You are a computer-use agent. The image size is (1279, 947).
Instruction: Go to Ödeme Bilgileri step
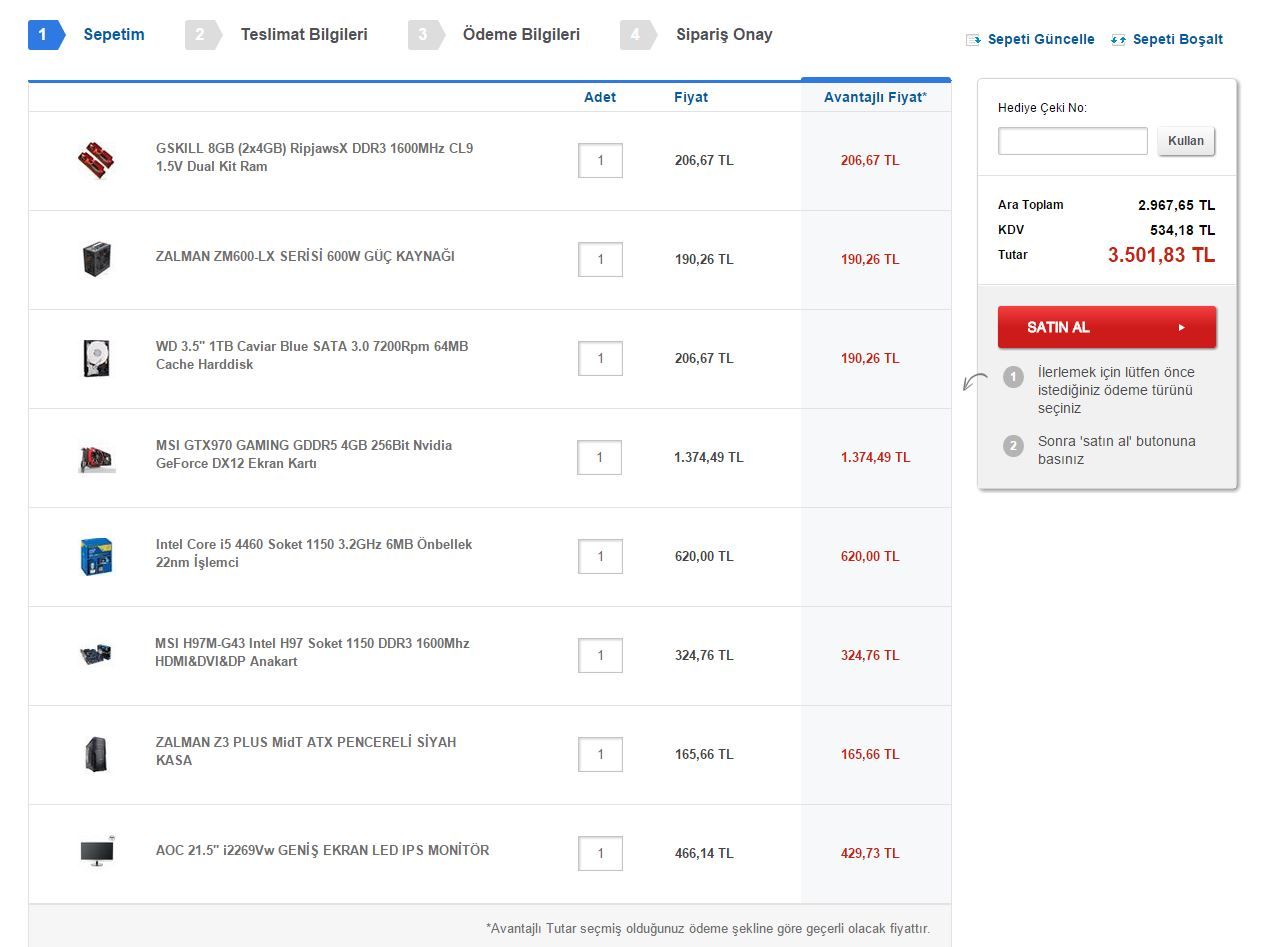[494, 34]
